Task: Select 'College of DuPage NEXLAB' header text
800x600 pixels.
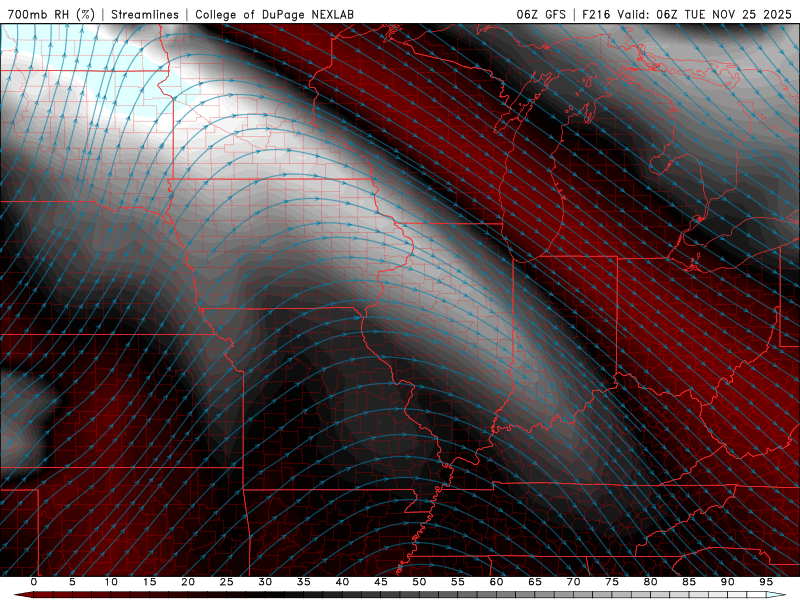Action: [274, 14]
